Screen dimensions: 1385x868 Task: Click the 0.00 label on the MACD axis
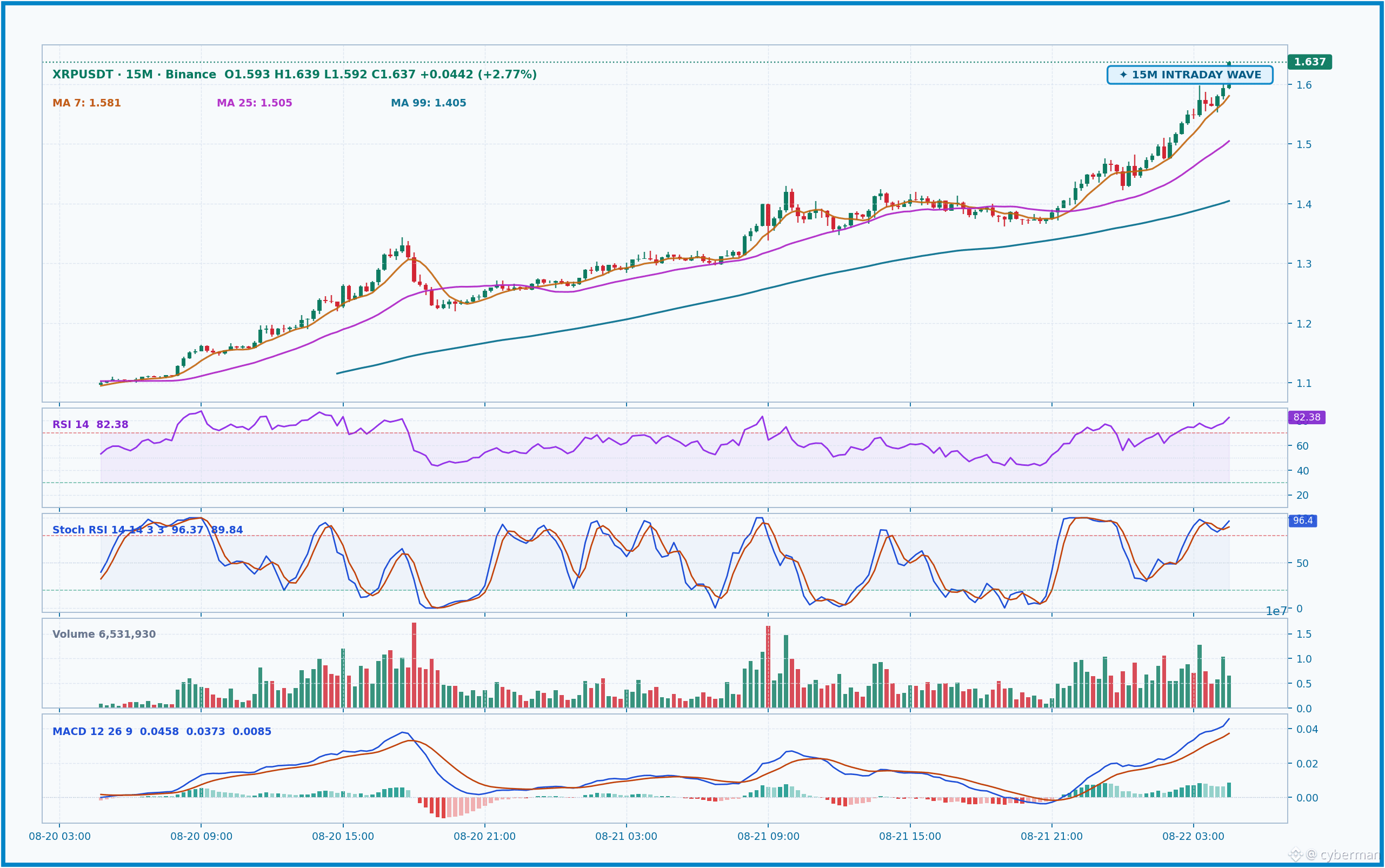click(1307, 798)
